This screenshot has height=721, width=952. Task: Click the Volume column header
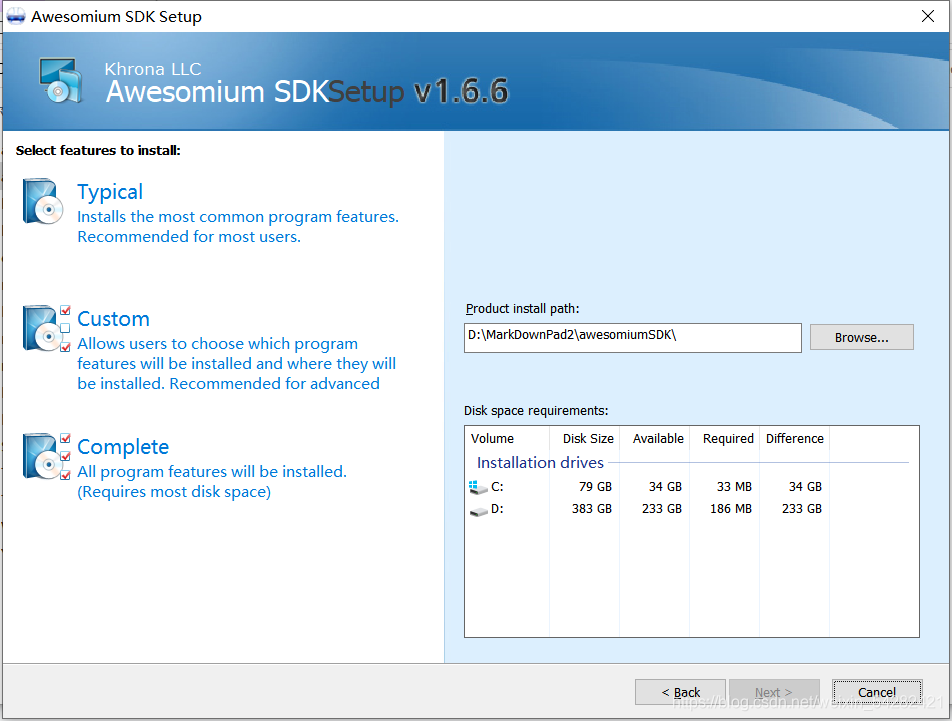(507, 438)
